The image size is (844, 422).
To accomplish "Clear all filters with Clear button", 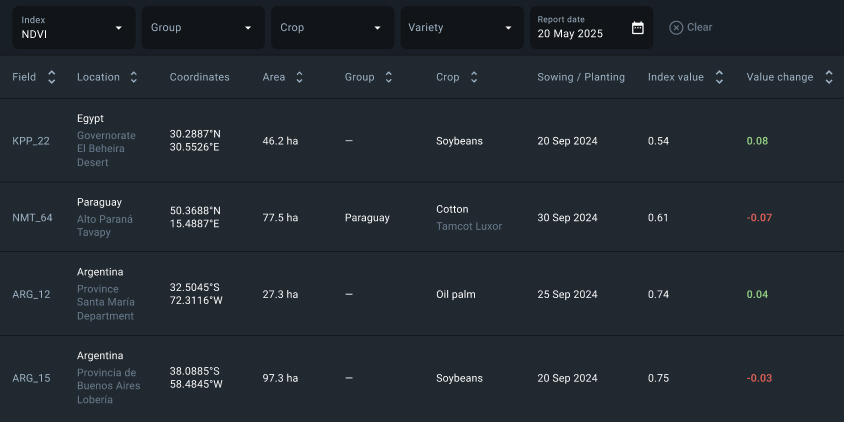I will pyautogui.click(x=691, y=27).
